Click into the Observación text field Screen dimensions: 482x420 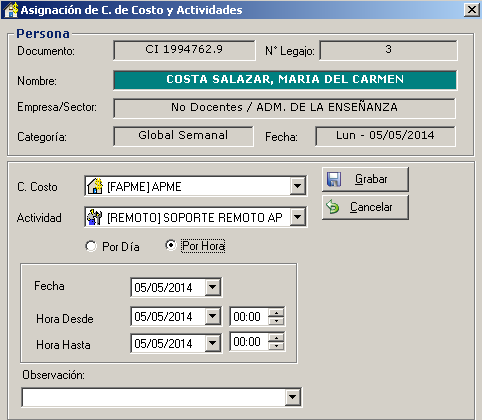click(x=154, y=397)
